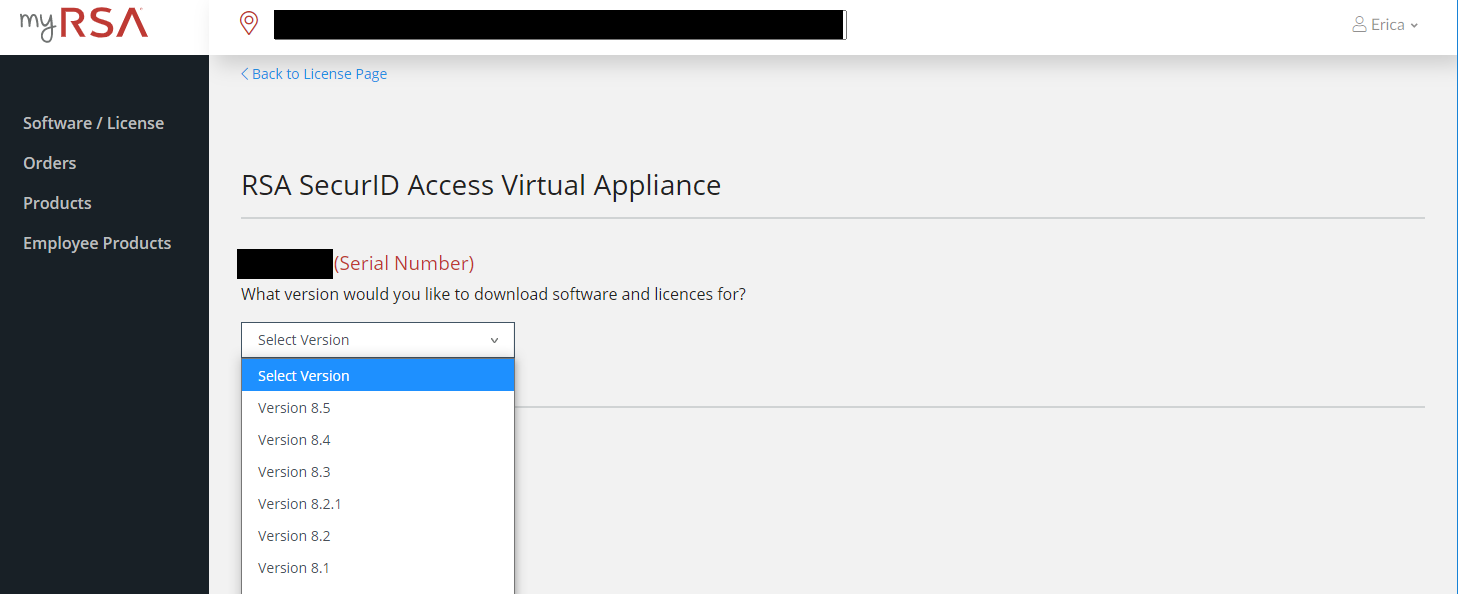Image resolution: width=1458 pixels, height=594 pixels.
Task: Select Version 8.2.1 from the list
Action: (x=300, y=504)
